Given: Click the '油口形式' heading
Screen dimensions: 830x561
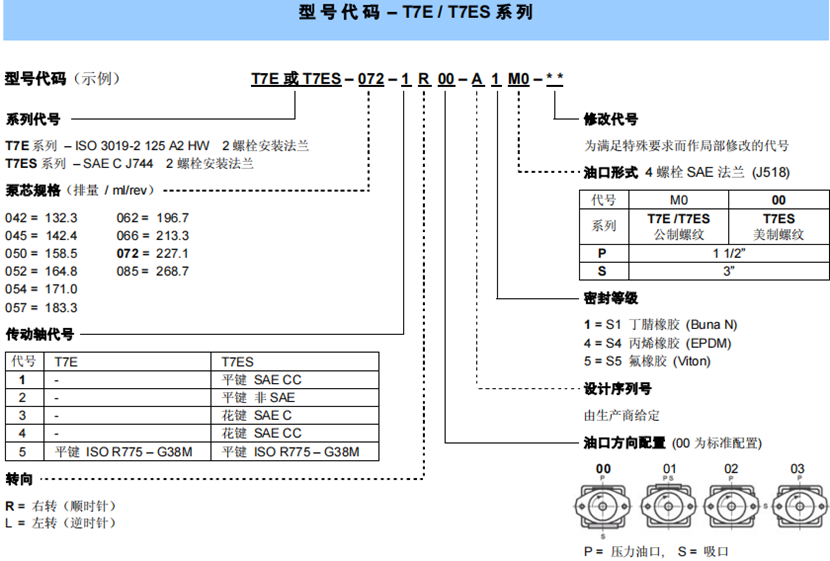Looking at the screenshot, I should tap(611, 173).
